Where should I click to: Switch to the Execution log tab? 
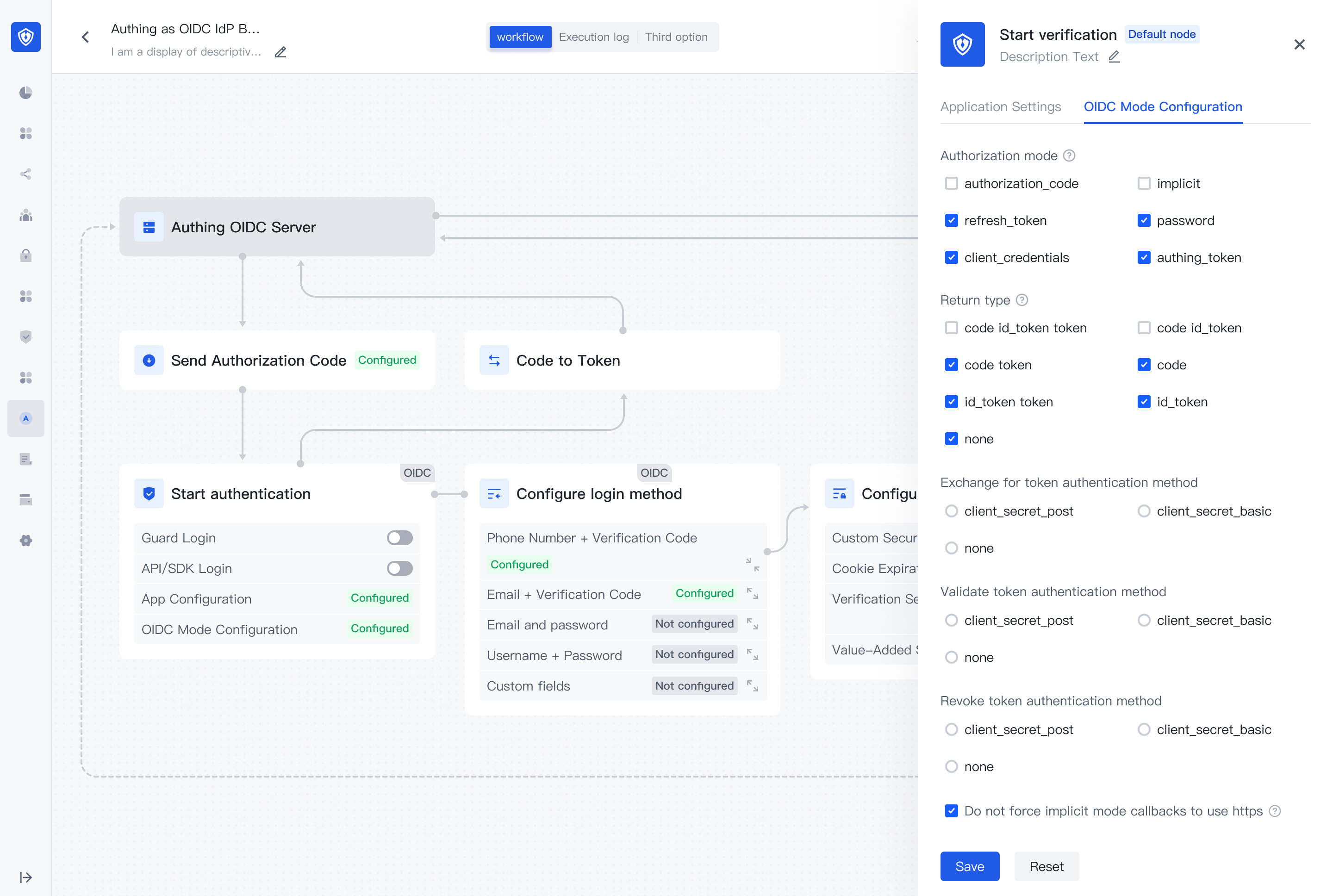tap(594, 37)
